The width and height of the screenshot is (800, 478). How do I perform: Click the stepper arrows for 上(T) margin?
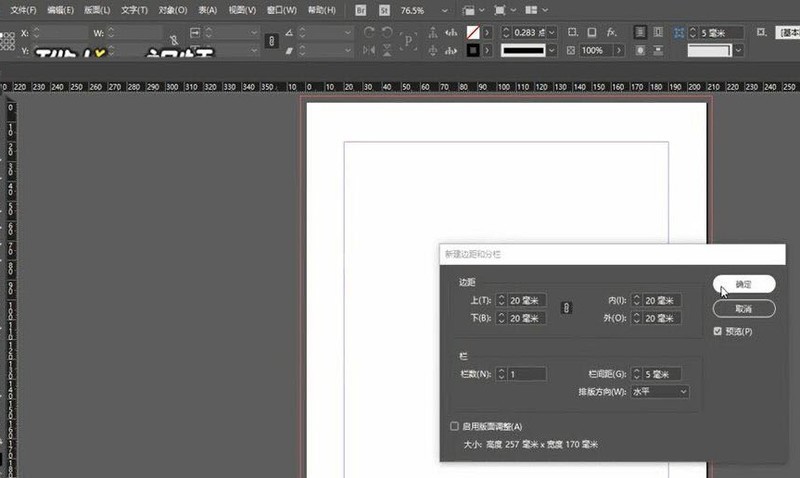coord(501,300)
